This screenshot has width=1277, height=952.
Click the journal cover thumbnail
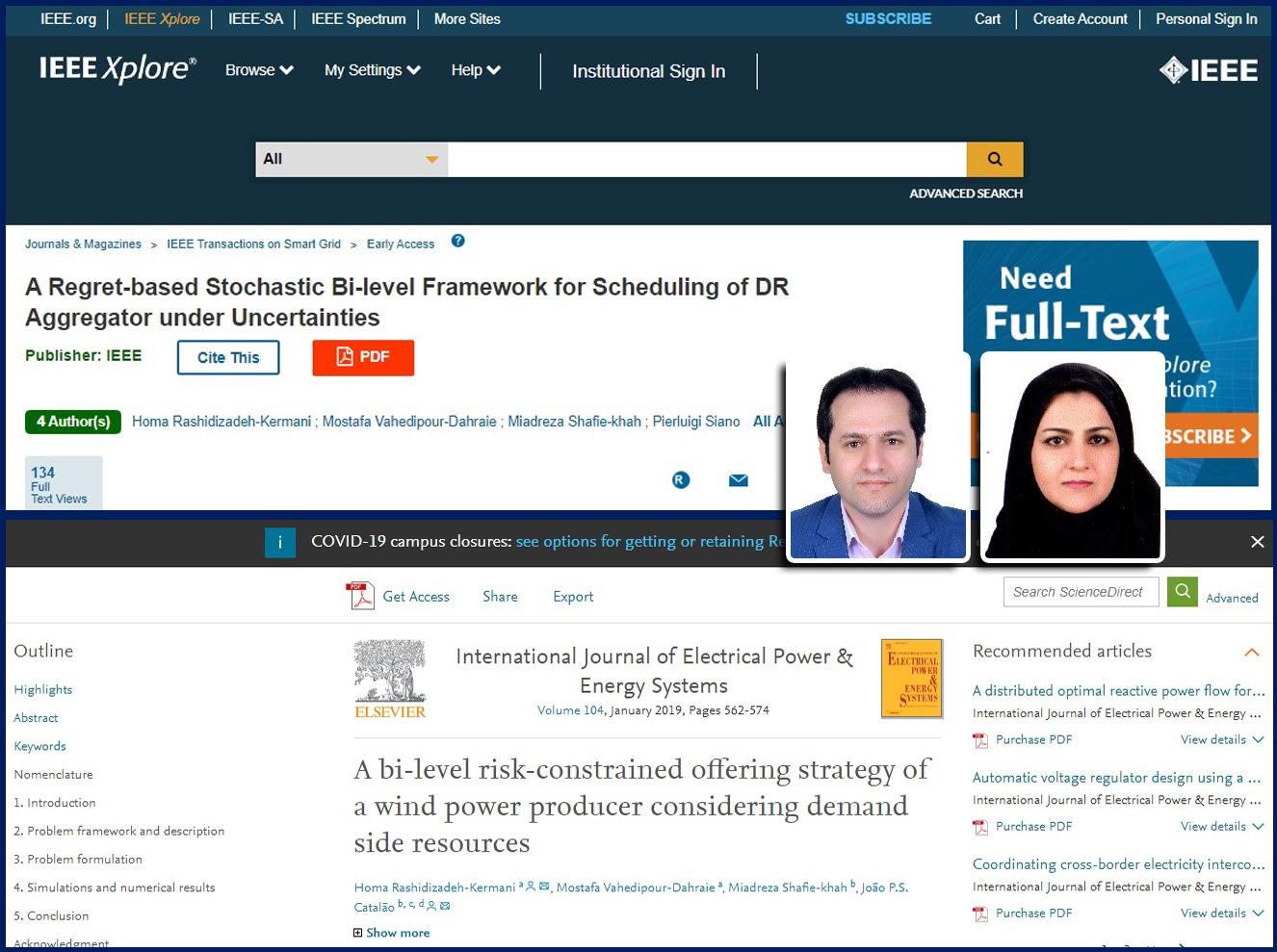[911, 679]
